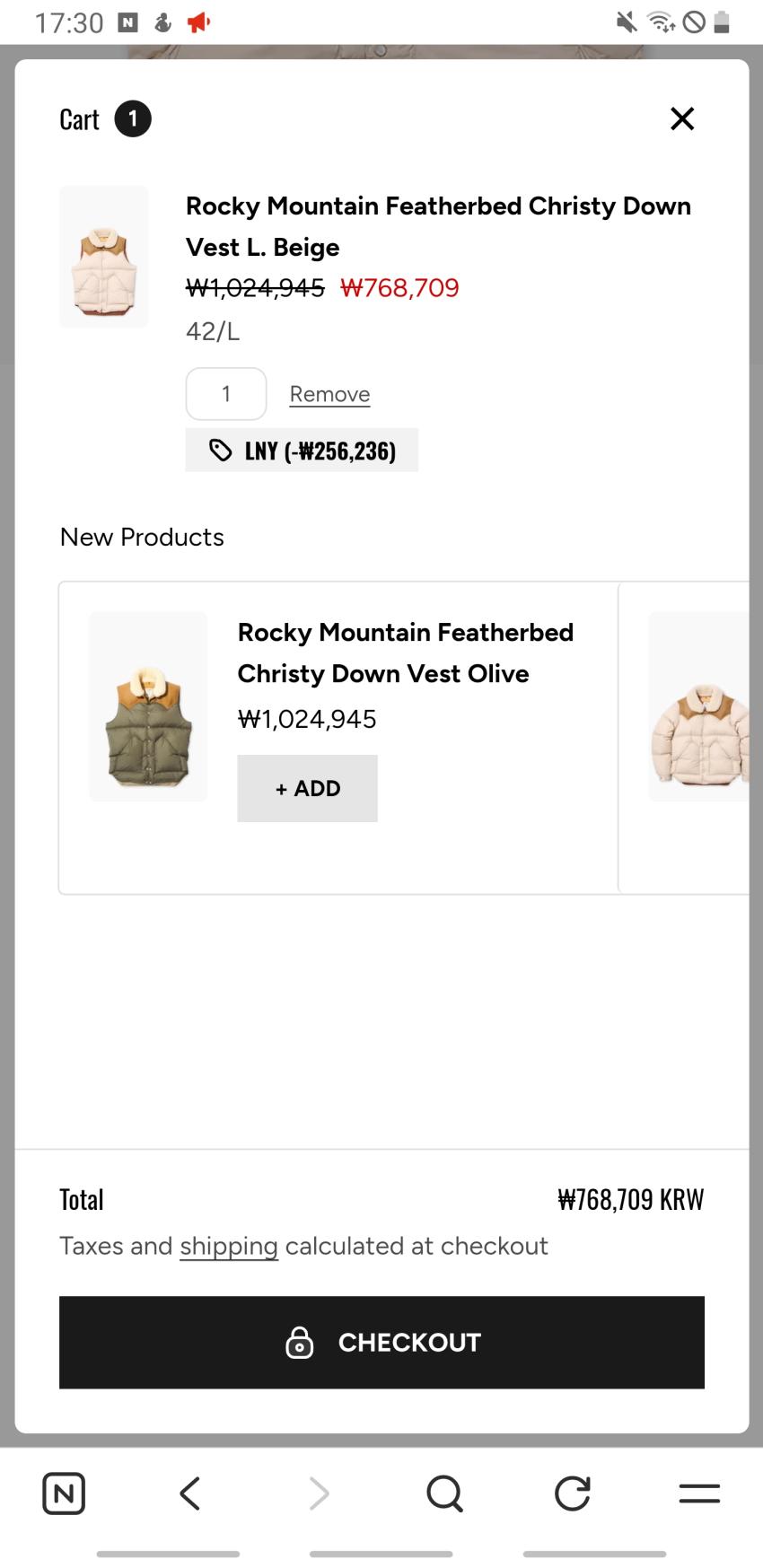The height and width of the screenshot is (1568, 763).
Task: Add the Olive Christy Down Vest
Action: coord(307,788)
